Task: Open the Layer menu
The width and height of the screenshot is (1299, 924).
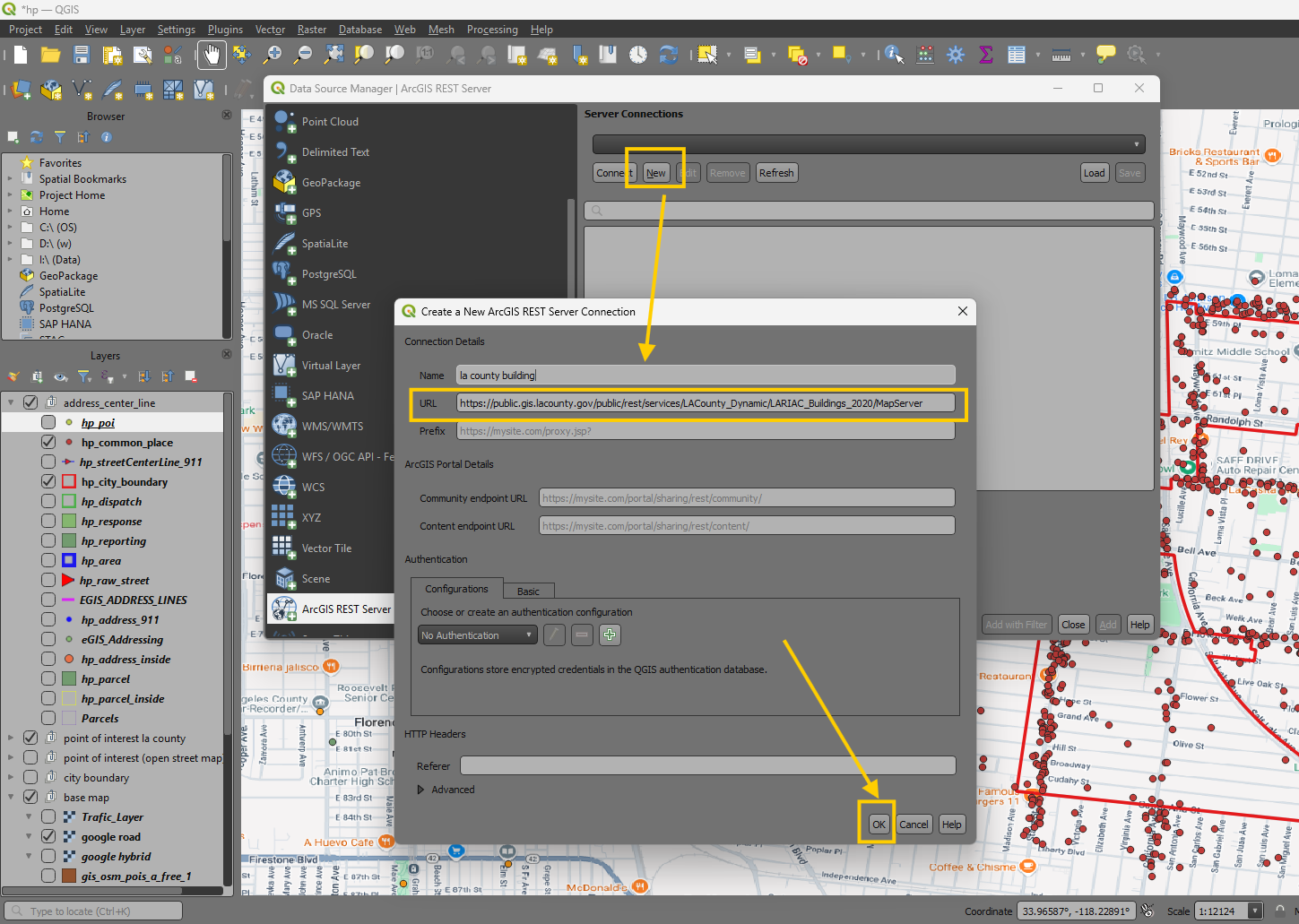Action: click(x=133, y=30)
